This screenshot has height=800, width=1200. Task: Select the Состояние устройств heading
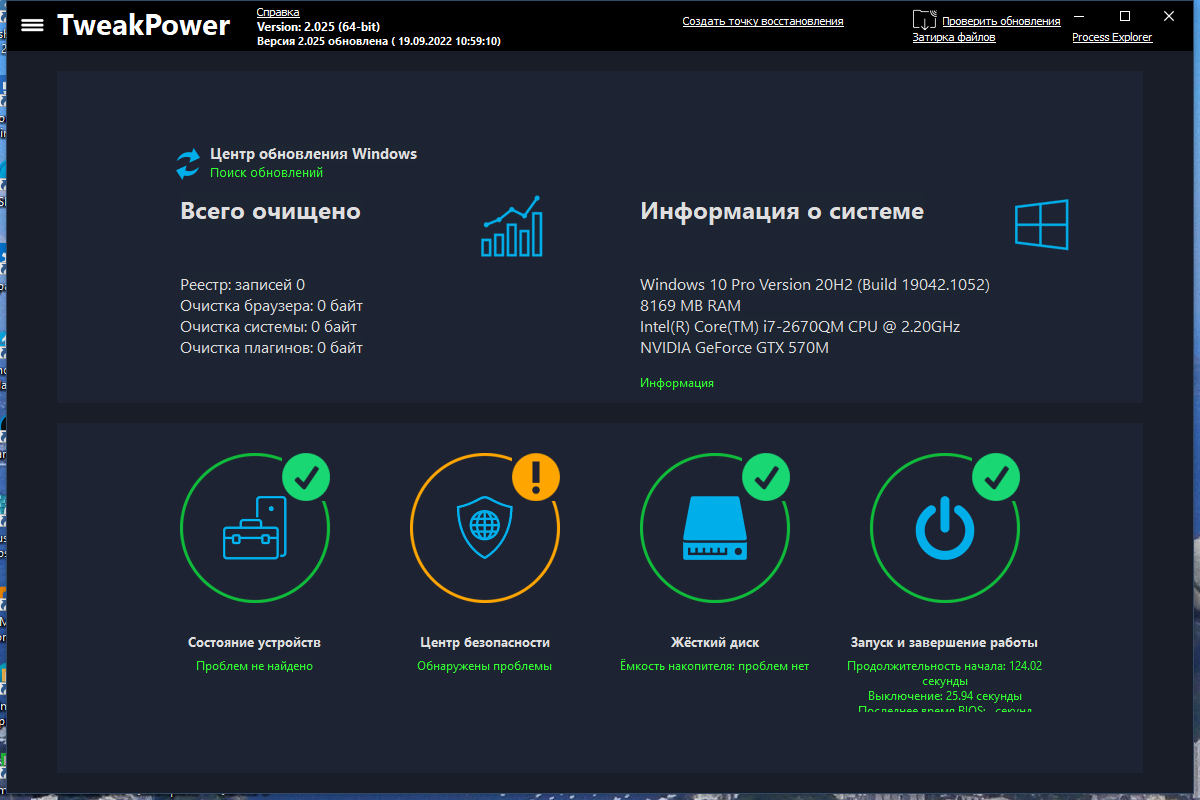tap(254, 643)
